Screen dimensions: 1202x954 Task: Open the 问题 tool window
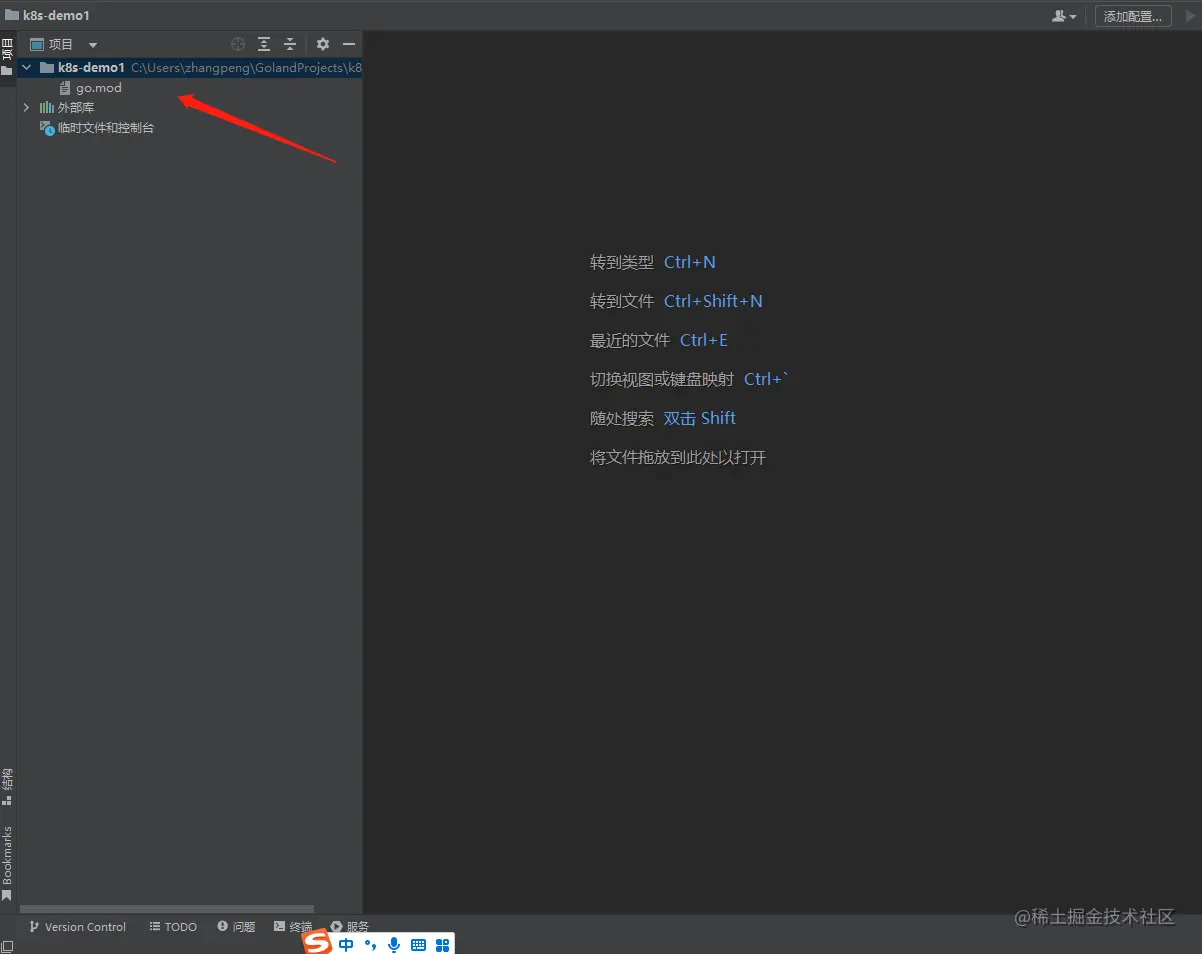[x=236, y=927]
